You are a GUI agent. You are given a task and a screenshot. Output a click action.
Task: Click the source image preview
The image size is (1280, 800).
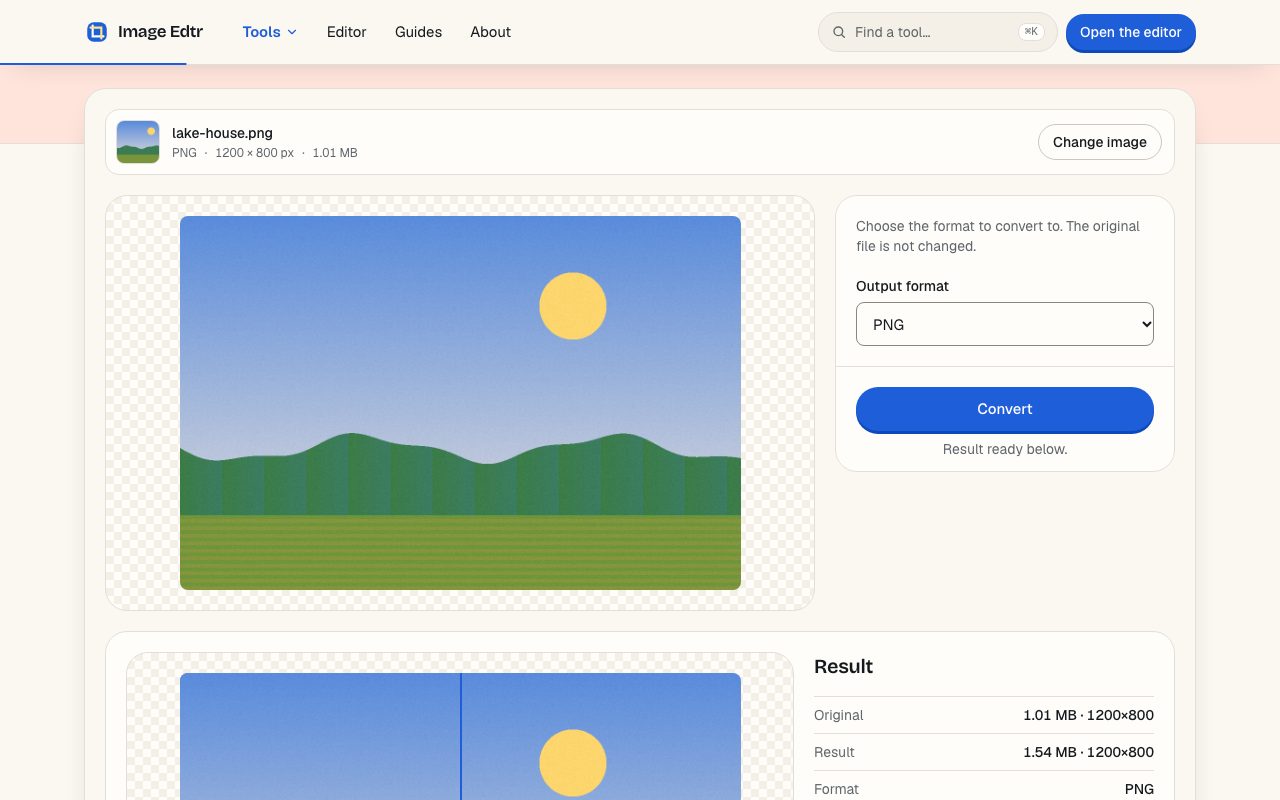(460, 403)
